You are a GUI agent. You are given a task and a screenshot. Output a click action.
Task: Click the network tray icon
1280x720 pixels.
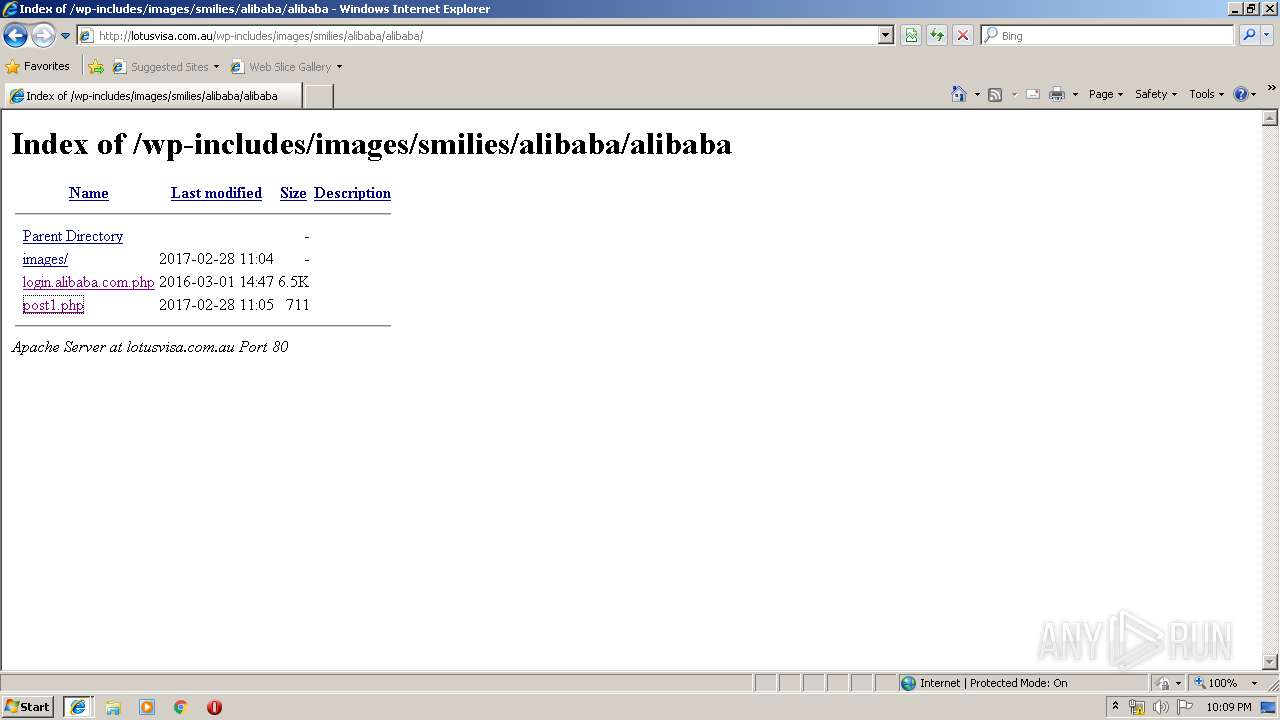1137,707
